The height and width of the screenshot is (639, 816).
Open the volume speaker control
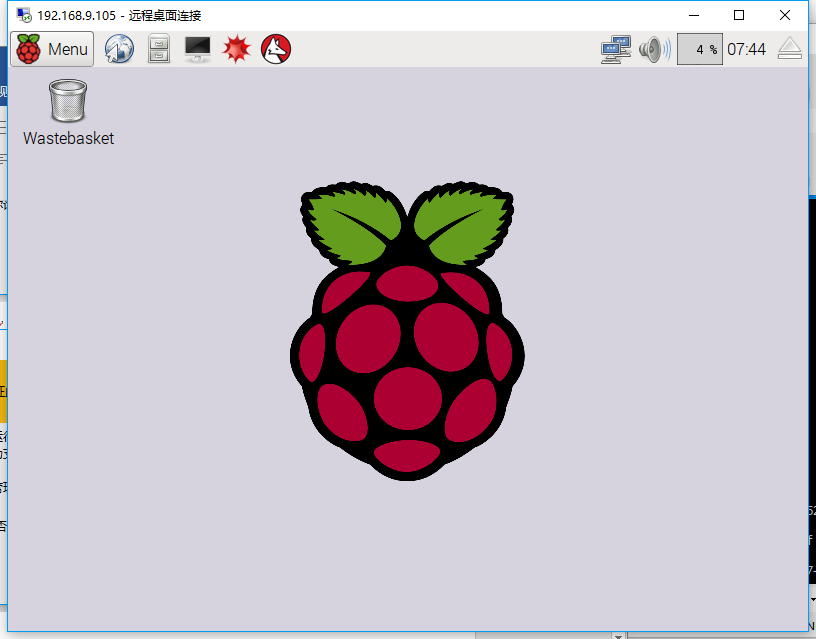(x=655, y=49)
